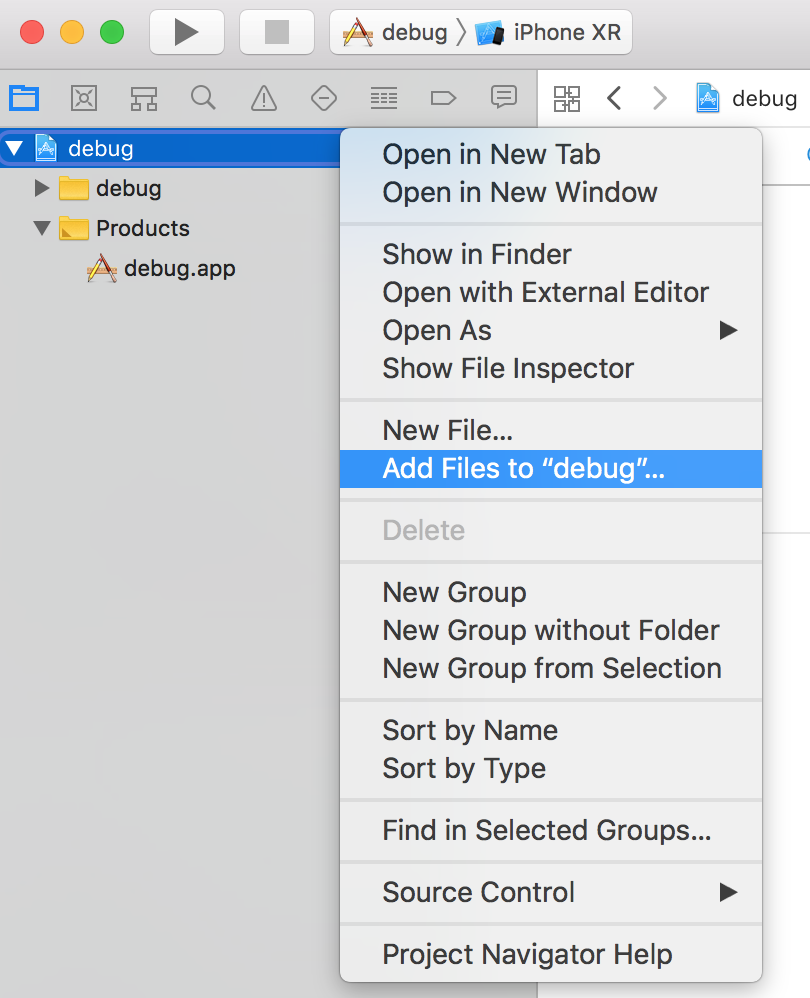
Task: Show the Issue navigator warning icon
Action: (263, 98)
